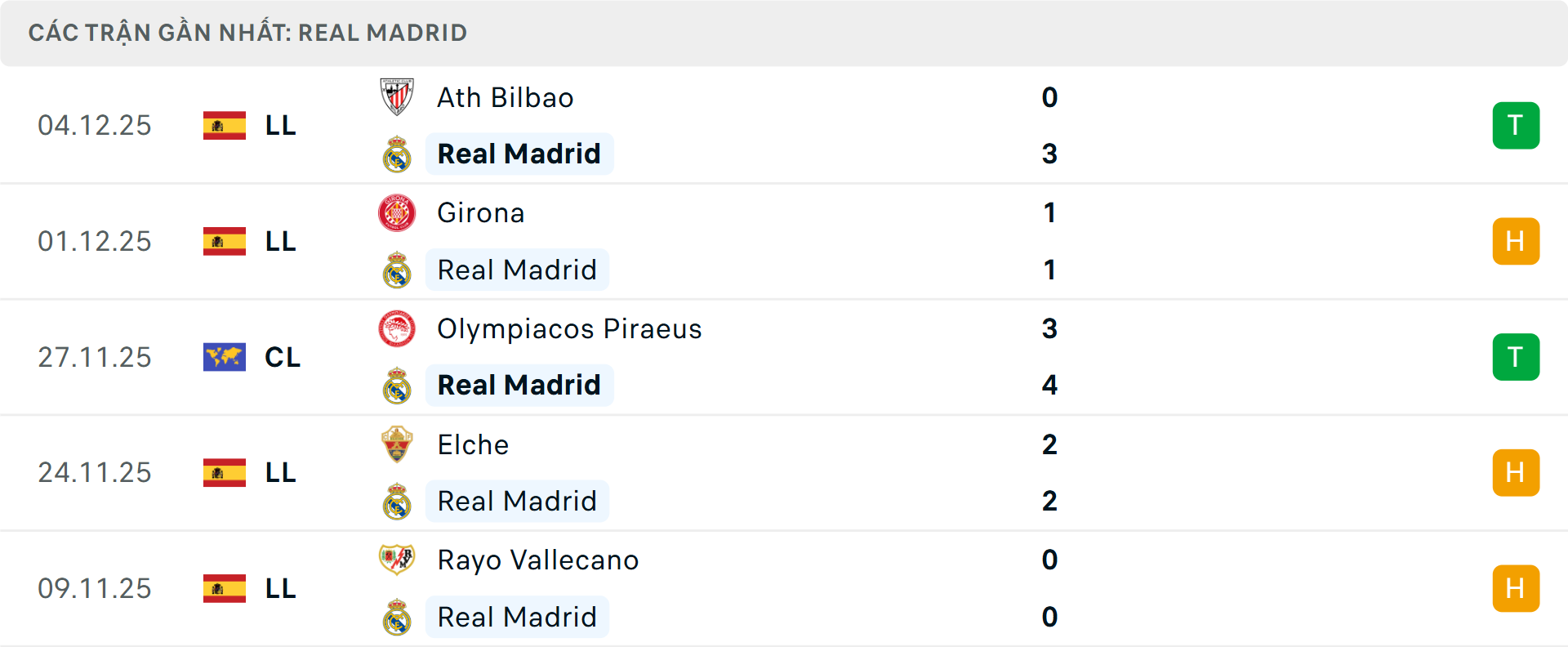Open the Elche club badge
1568x647 pixels.
point(397,445)
